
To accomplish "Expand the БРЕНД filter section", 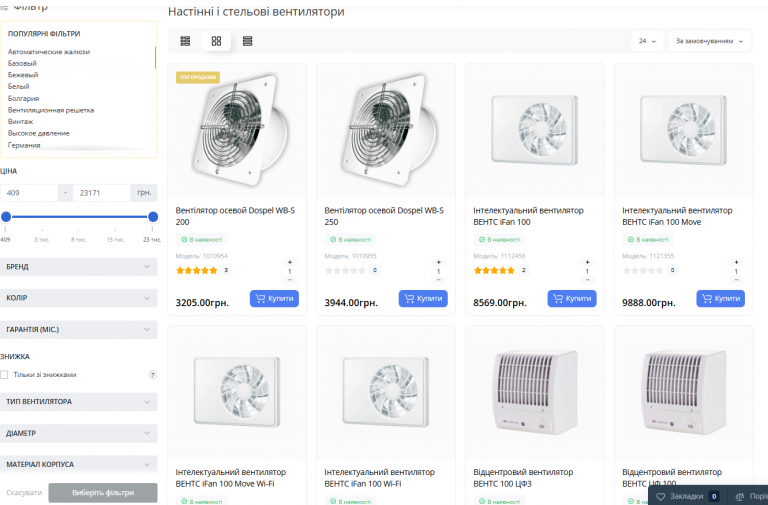I will [79, 267].
